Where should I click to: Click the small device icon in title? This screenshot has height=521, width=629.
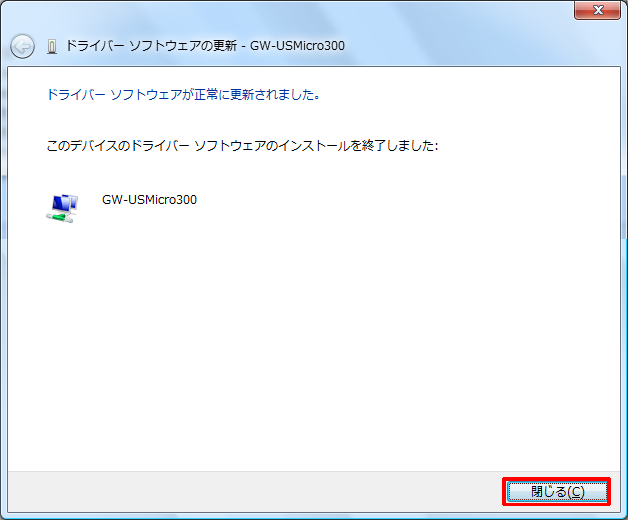click(x=52, y=47)
